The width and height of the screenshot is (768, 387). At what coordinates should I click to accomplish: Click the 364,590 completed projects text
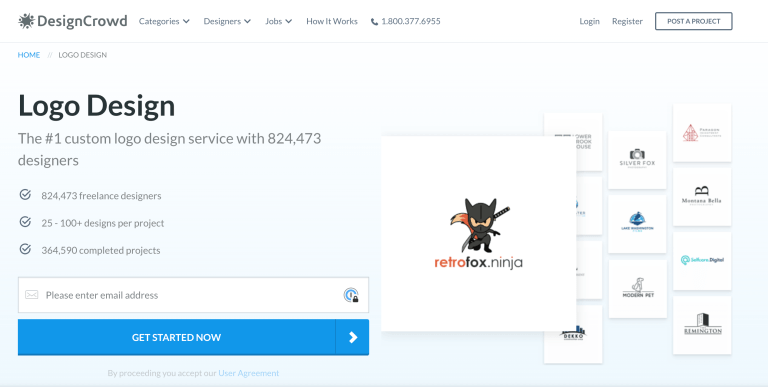[101, 250]
